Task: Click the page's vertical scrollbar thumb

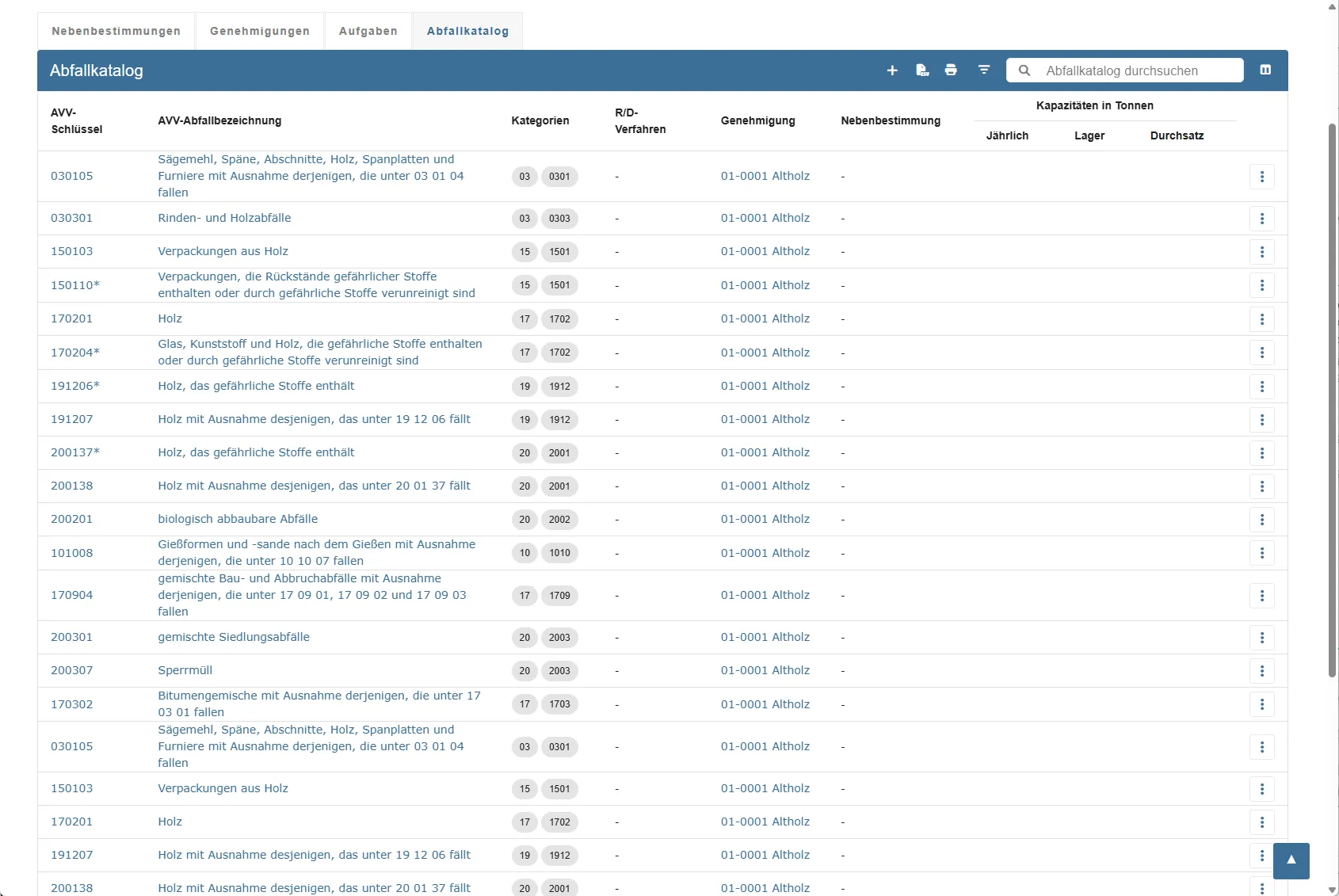Action: 1333,400
